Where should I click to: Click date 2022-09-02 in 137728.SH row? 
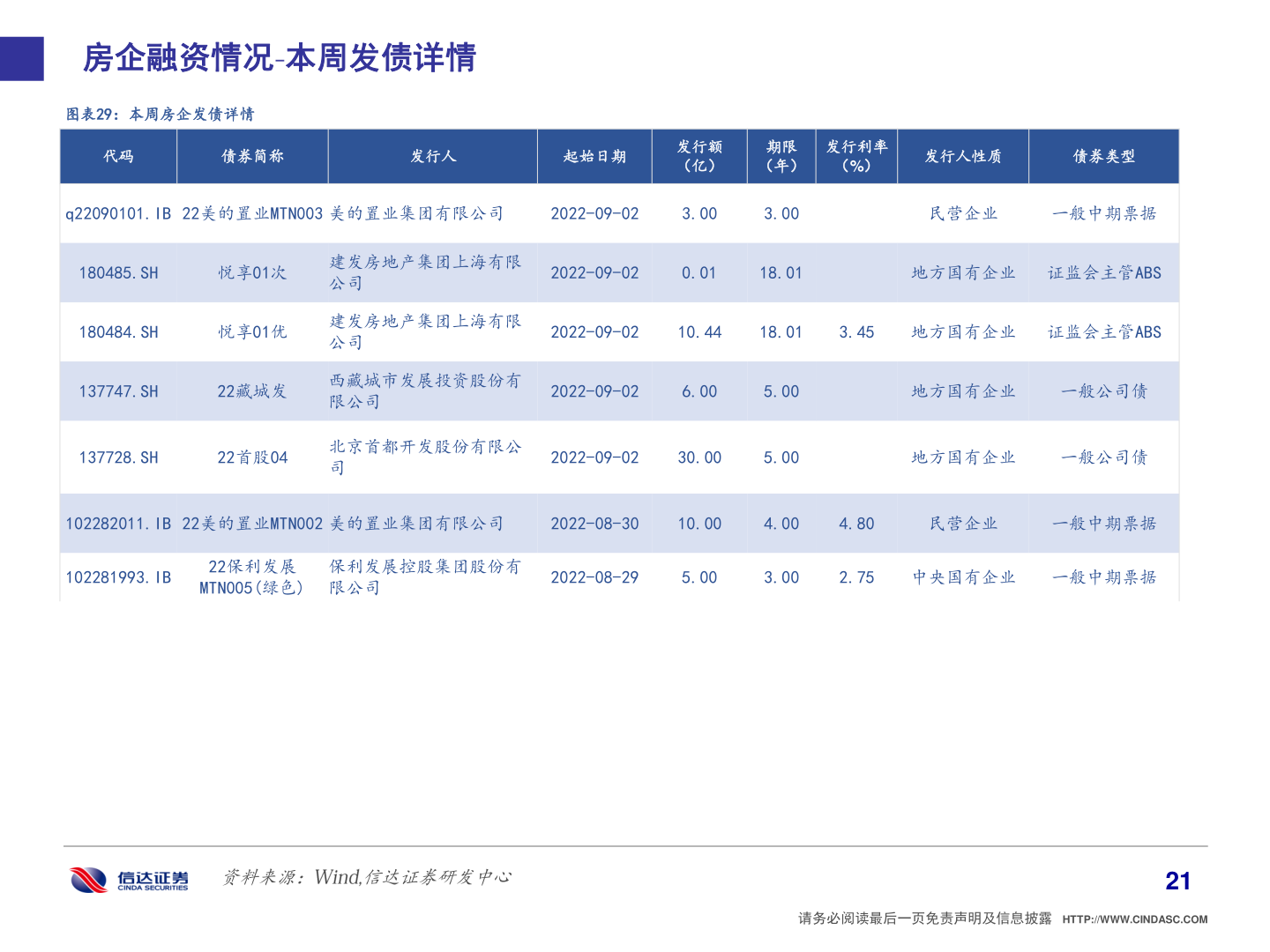594,457
